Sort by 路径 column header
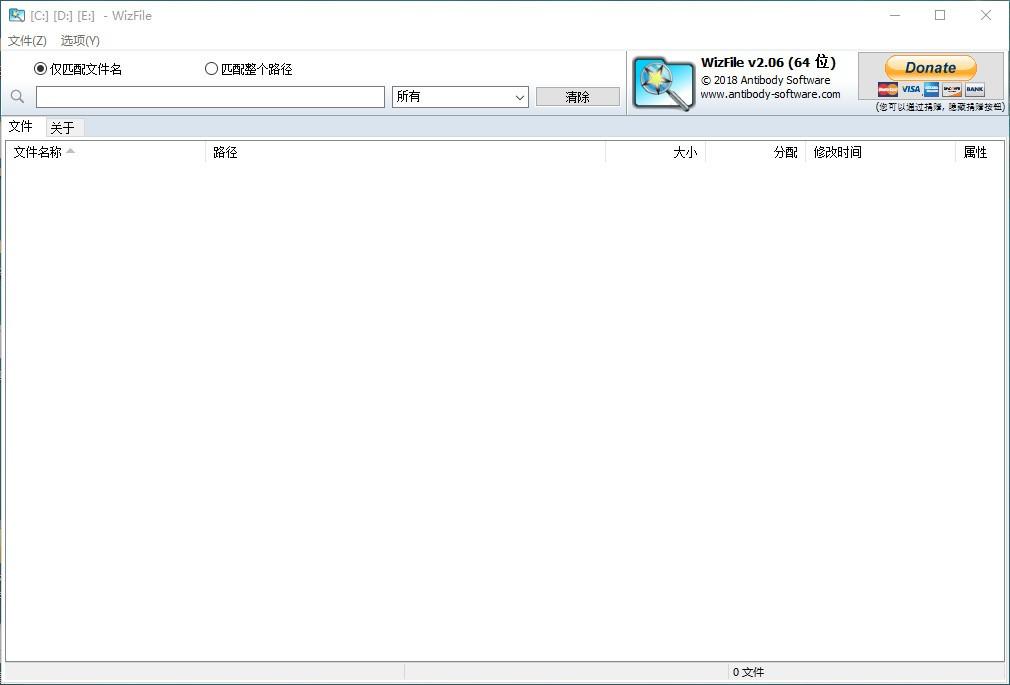 click(405, 152)
